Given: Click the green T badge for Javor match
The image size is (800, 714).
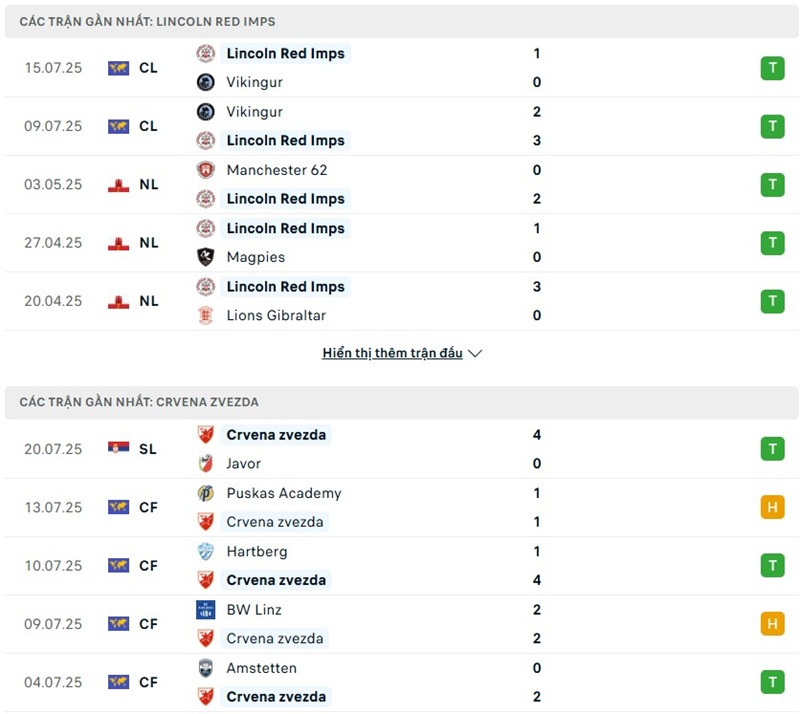Looking at the screenshot, I should coord(772,449).
